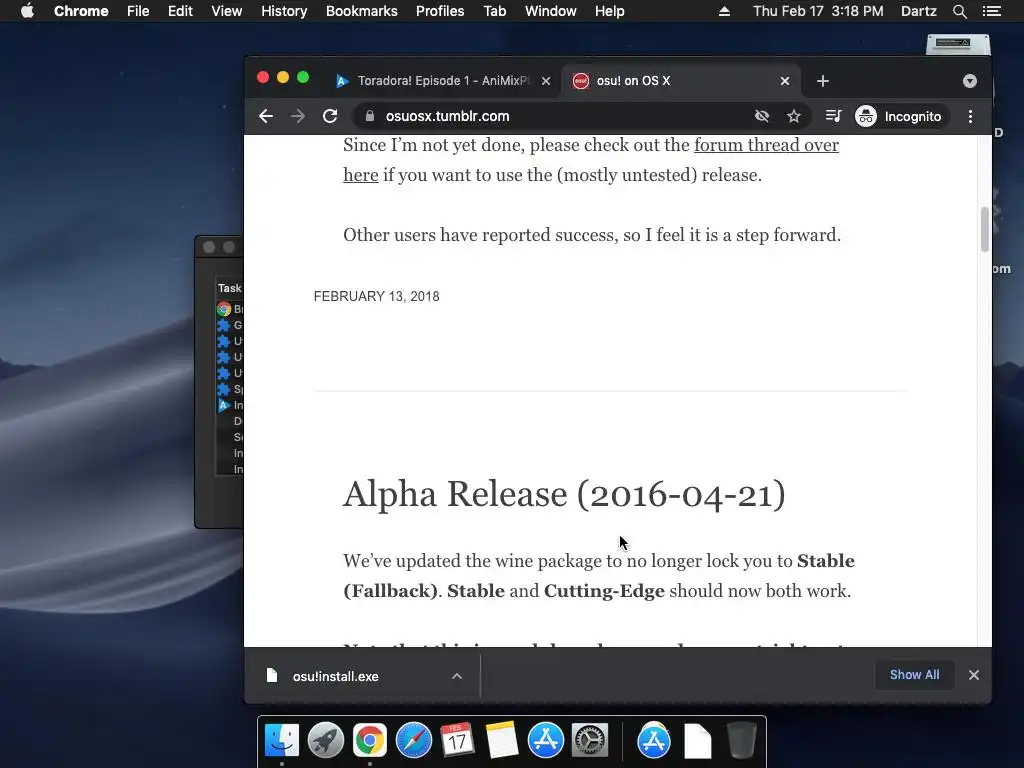
Task: Open the Edit menu
Action: tap(180, 11)
